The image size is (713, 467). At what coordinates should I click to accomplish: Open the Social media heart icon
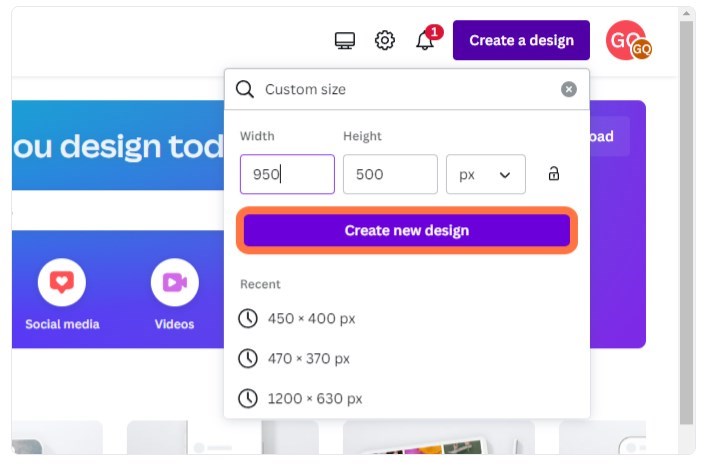coord(62,282)
